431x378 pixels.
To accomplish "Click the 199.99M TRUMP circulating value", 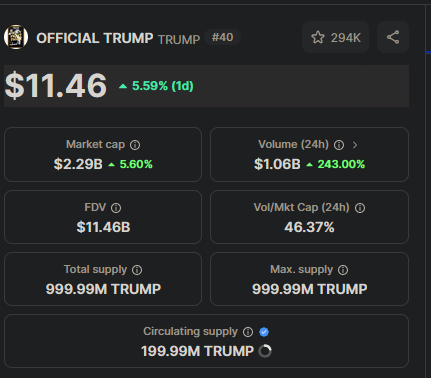I will tap(197, 351).
